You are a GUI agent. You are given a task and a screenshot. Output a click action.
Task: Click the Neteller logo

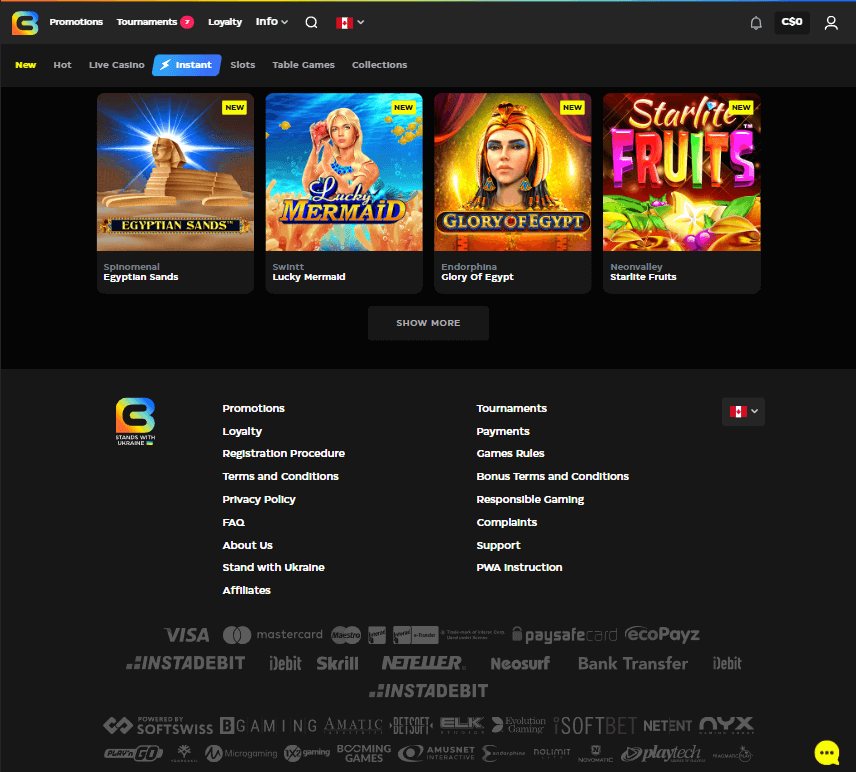click(x=424, y=663)
